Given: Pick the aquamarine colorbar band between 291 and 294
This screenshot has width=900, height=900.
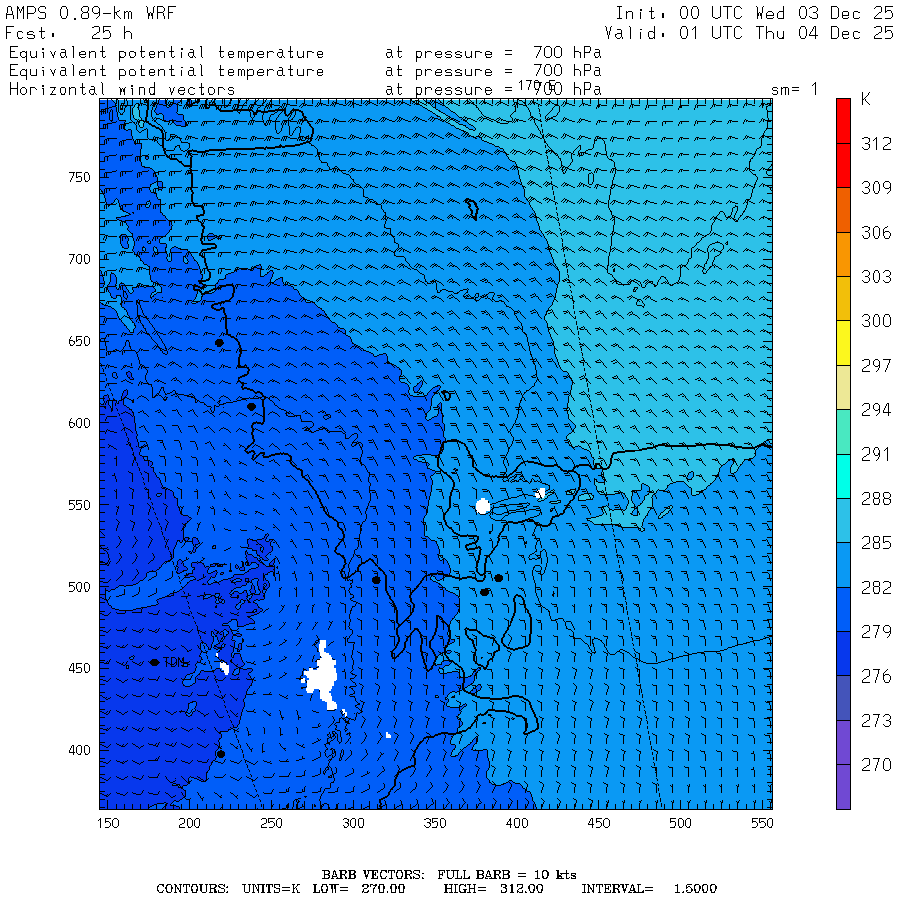Looking at the screenshot, I should (843, 432).
